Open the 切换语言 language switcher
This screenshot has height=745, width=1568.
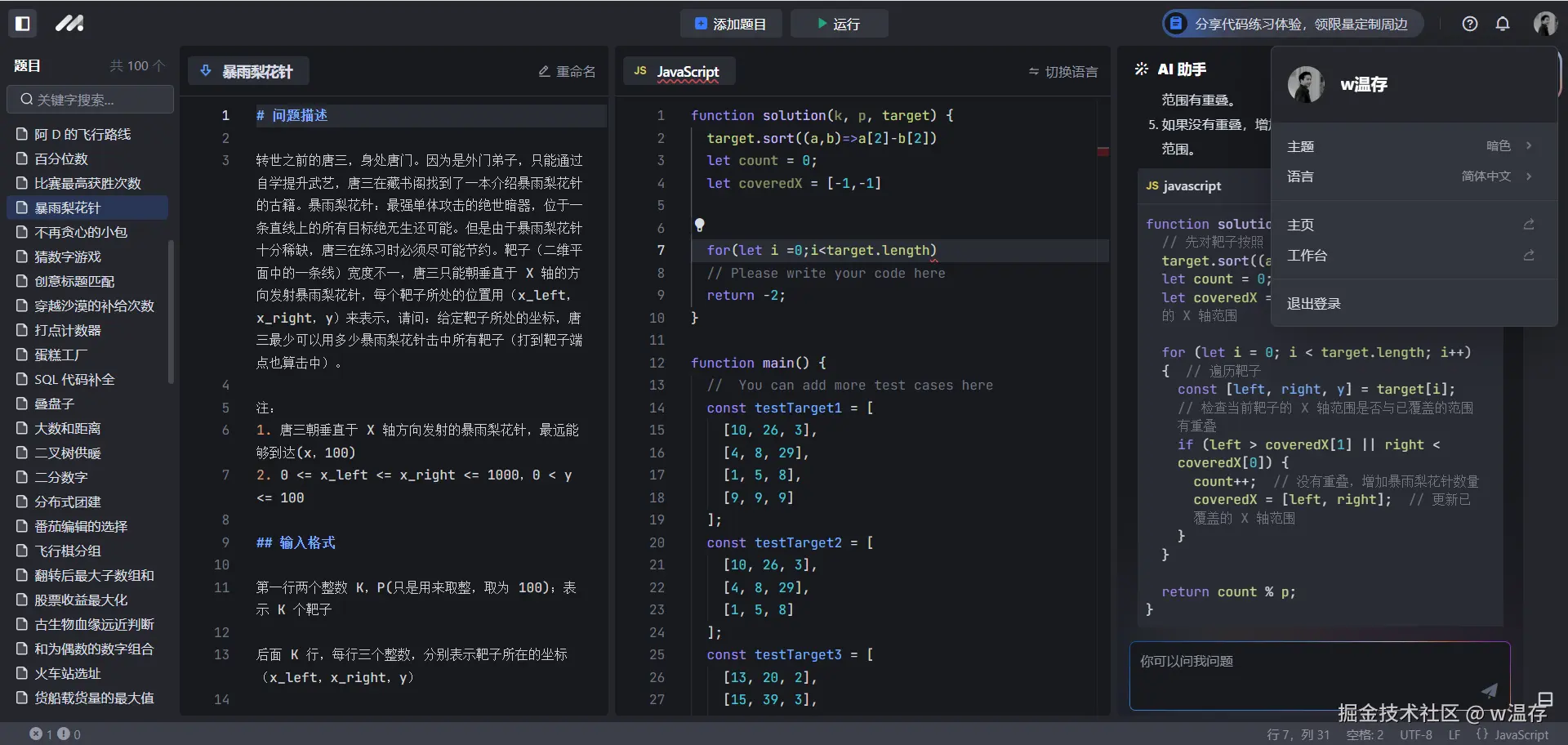(x=1062, y=71)
